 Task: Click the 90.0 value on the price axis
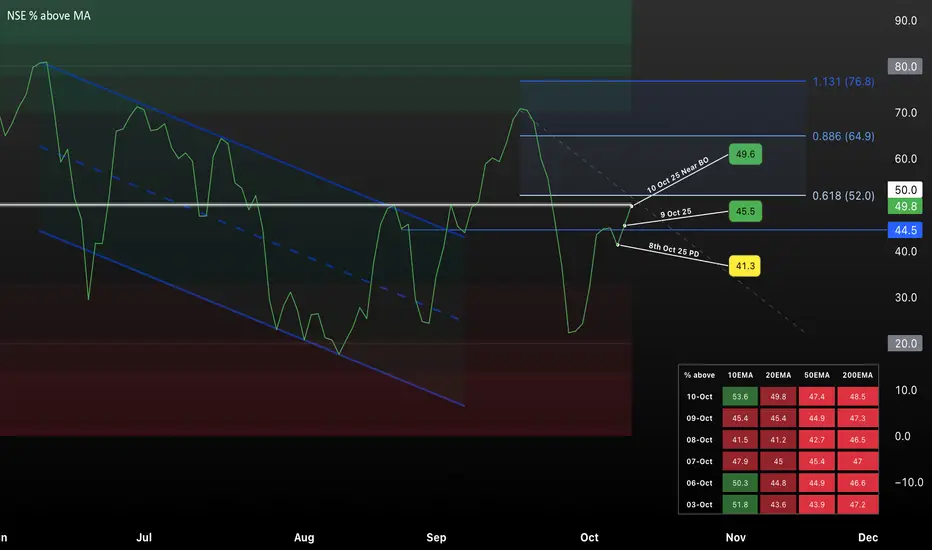(905, 21)
